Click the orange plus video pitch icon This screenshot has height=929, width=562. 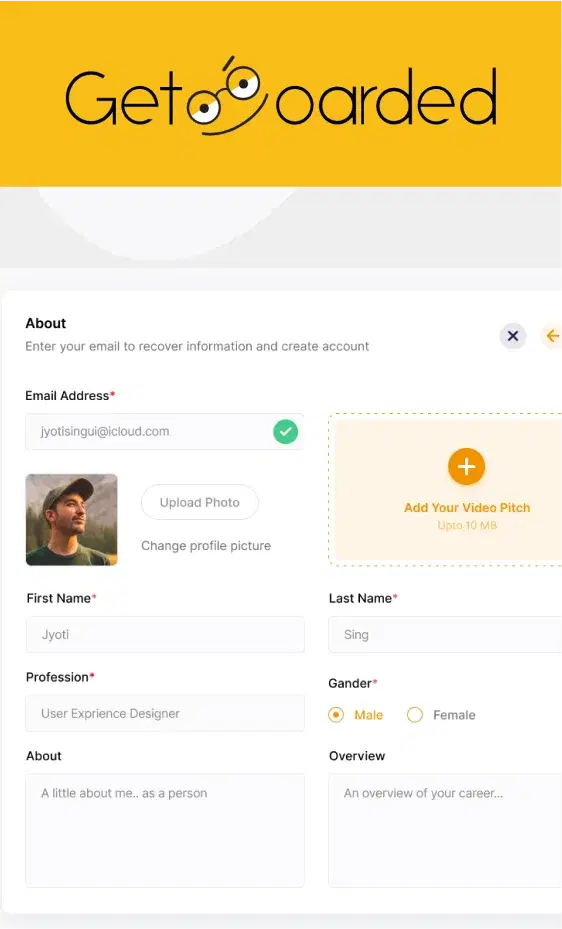point(467,466)
